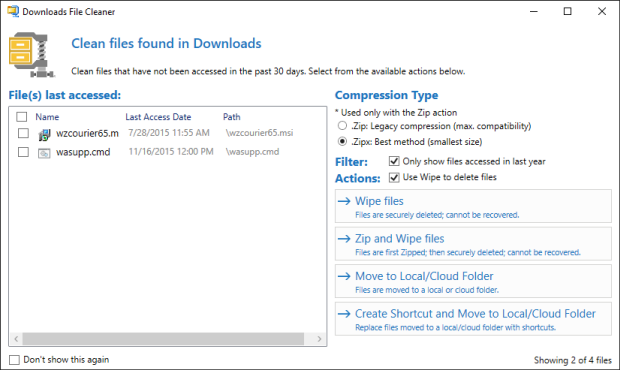Toggle Only show files accessed in last year

pos(394,161)
